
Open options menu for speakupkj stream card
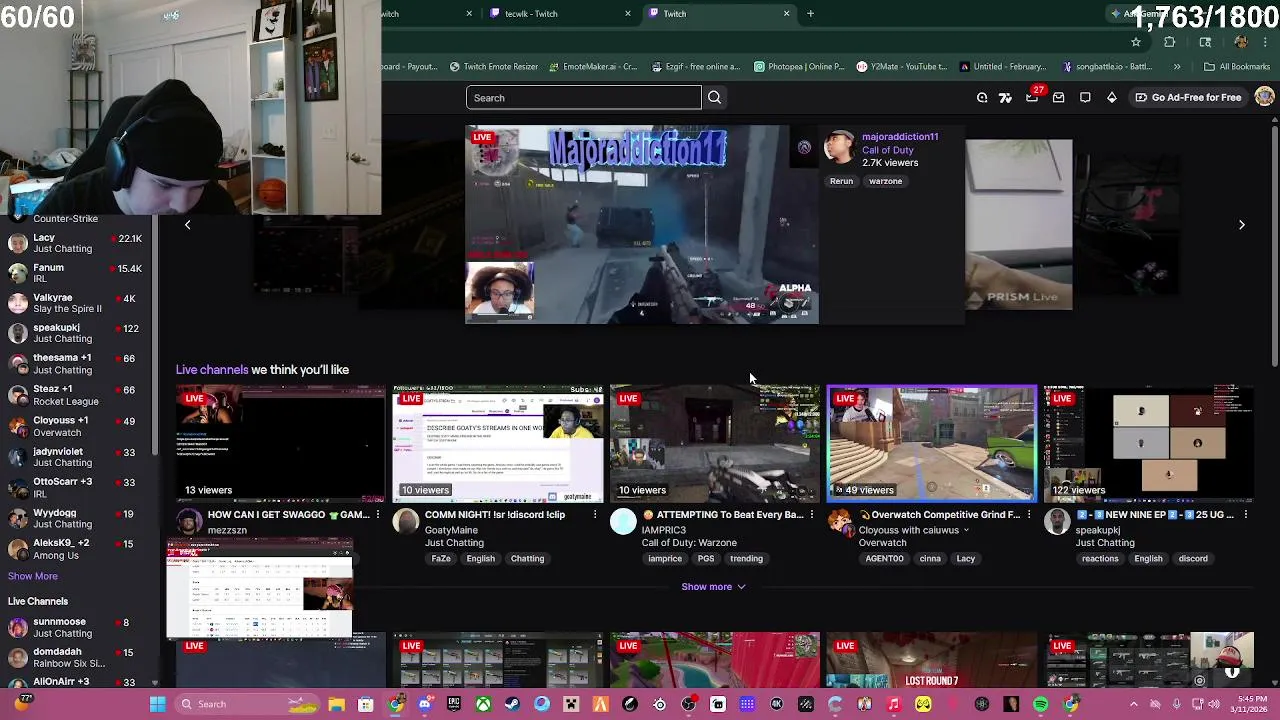[x=1245, y=515]
